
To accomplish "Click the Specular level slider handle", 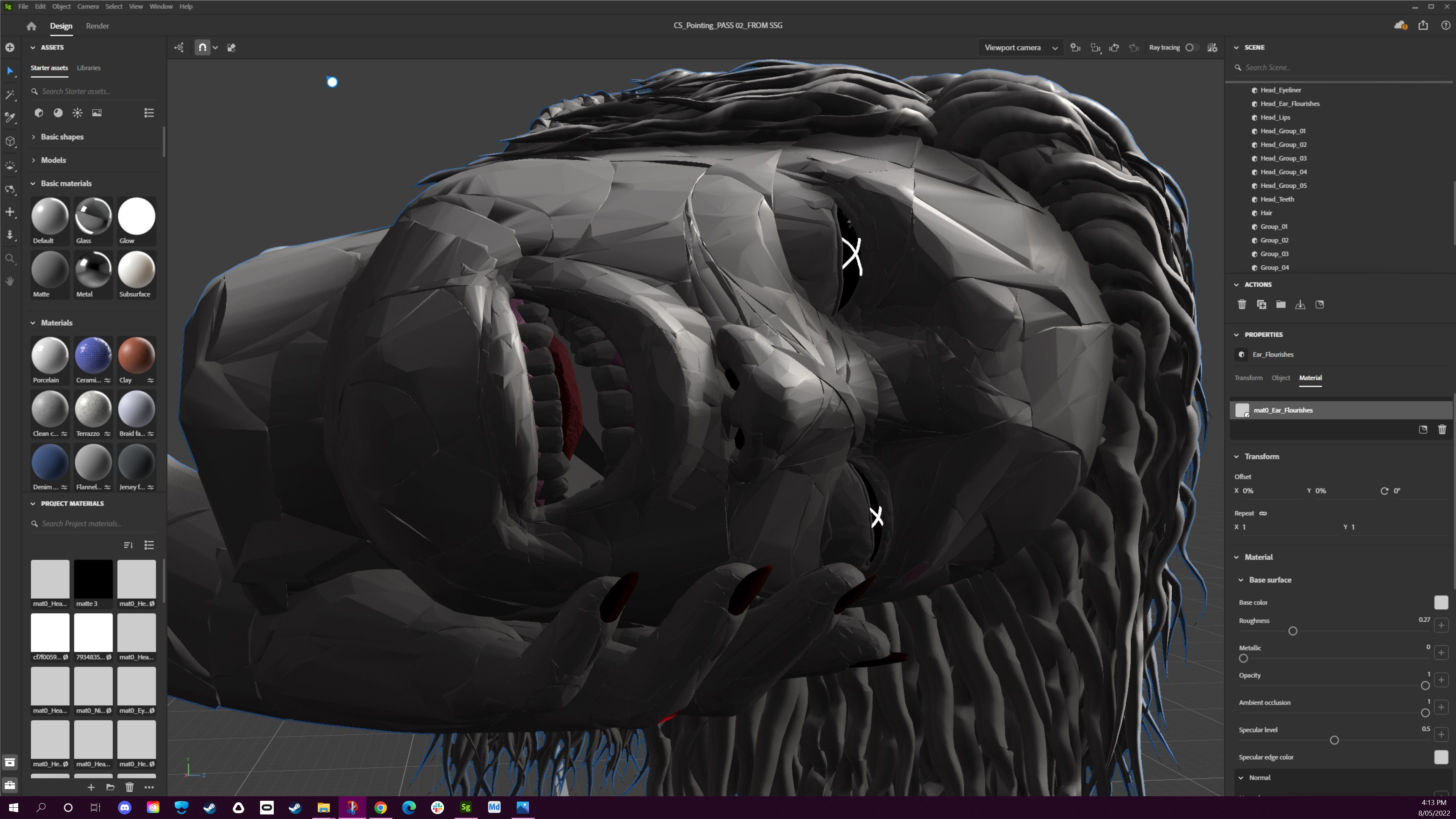I will (1335, 740).
